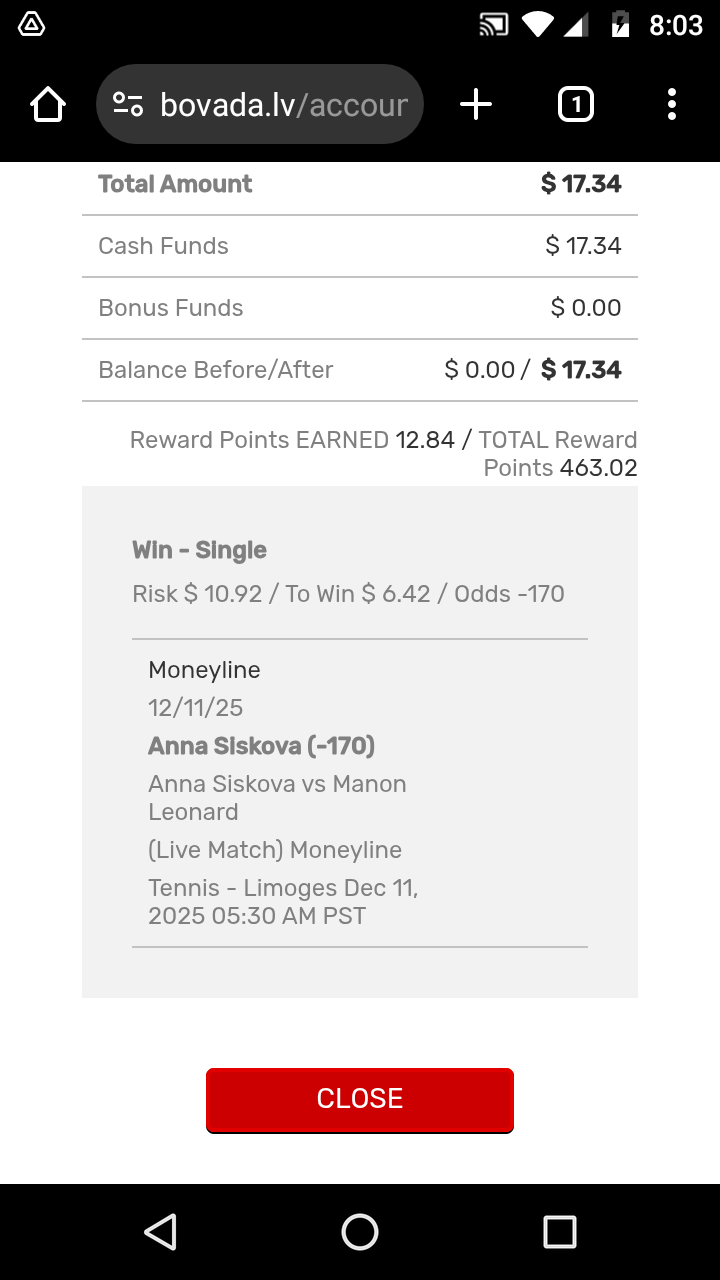Viewport: 720px width, 1280px height.
Task: Select the Total Amount row
Action: 360,184
